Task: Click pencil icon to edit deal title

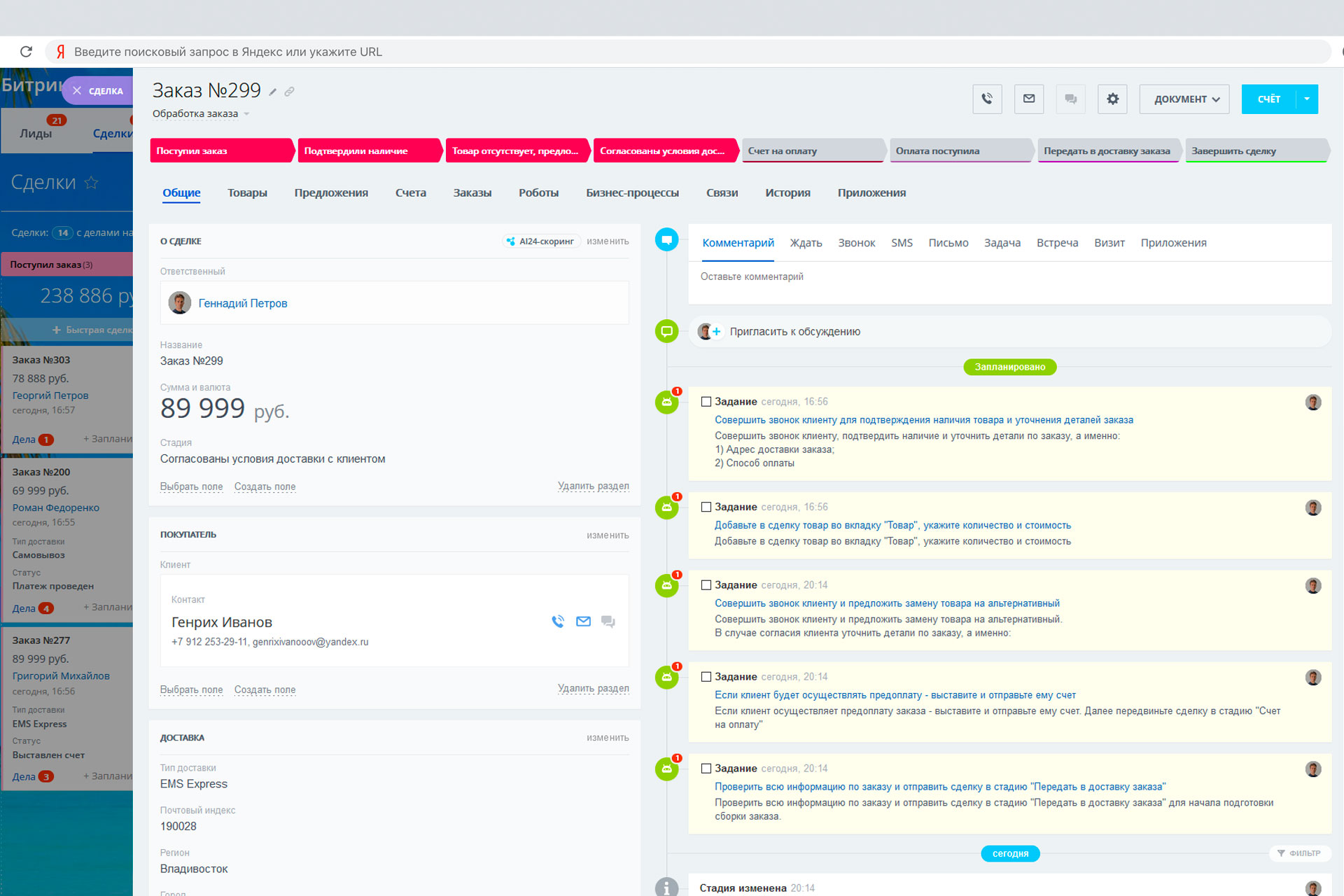Action: click(273, 92)
